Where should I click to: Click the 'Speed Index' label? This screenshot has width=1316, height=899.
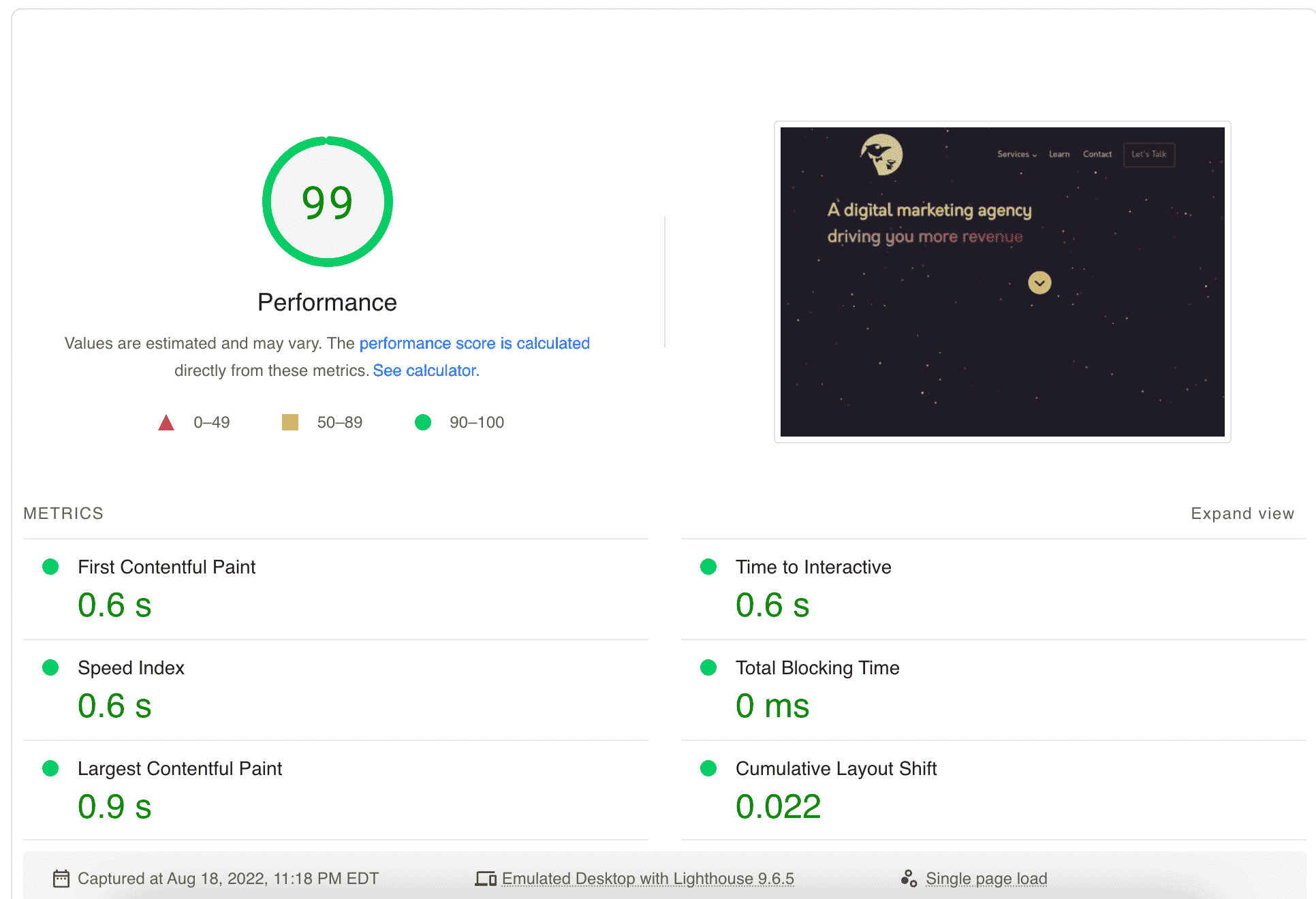click(x=131, y=667)
